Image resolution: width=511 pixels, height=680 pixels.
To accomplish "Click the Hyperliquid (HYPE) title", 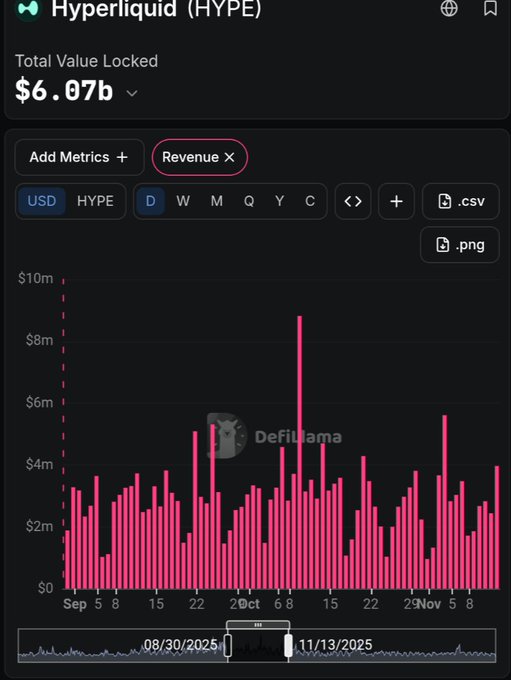I will pos(156,9).
